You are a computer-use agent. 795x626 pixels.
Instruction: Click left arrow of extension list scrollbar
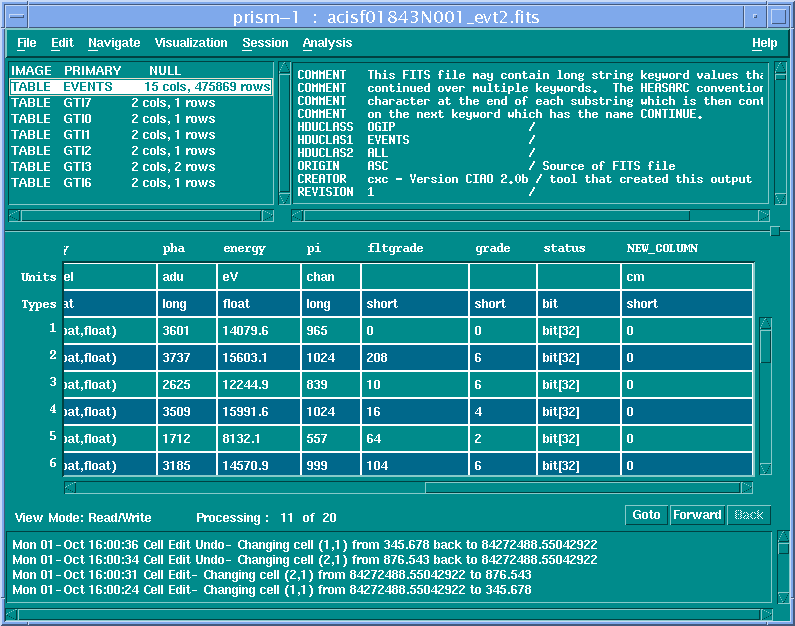[15, 215]
